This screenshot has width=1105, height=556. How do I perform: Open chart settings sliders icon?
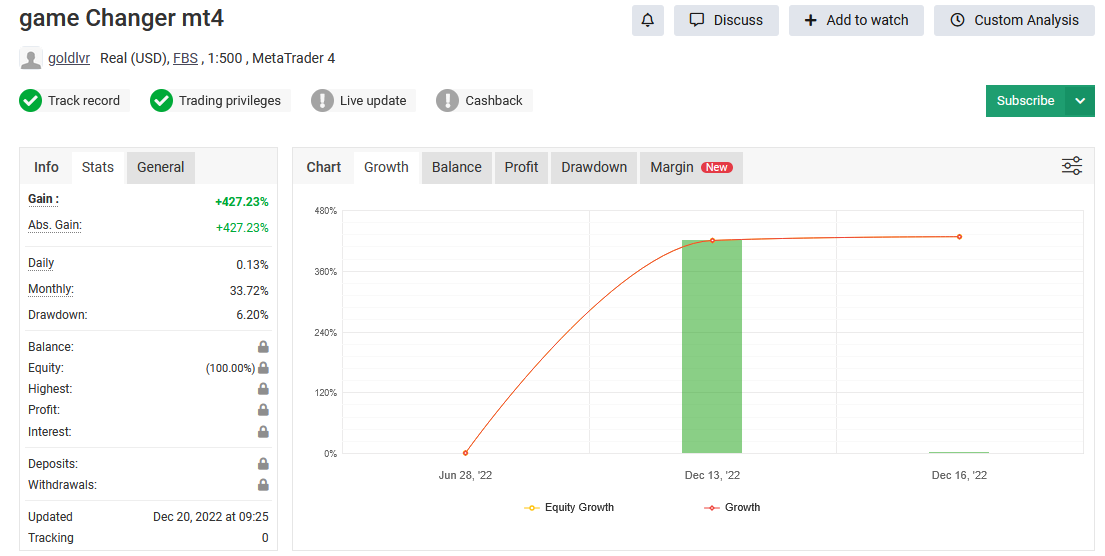pos(1072,166)
